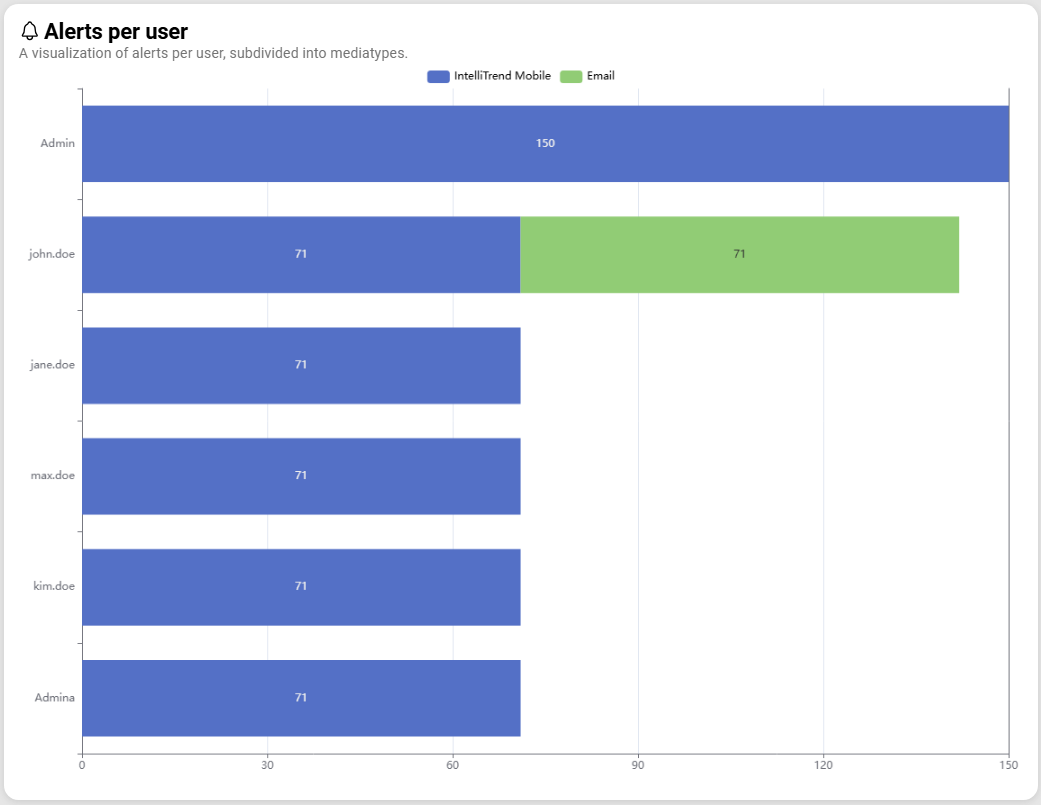Screen dimensions: 1041x805
Task: Click the 90 tick label on x-axis
Action: click(638, 766)
